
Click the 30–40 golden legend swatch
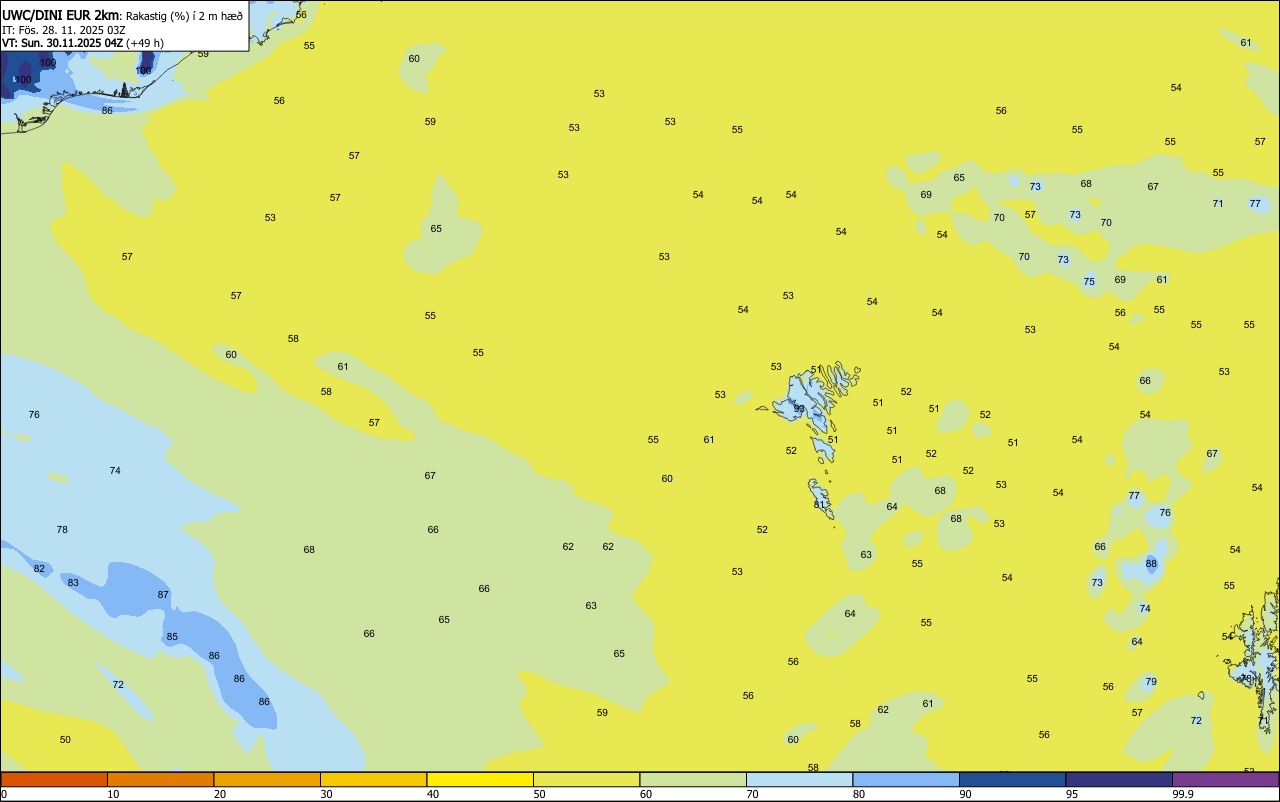pos(373,779)
